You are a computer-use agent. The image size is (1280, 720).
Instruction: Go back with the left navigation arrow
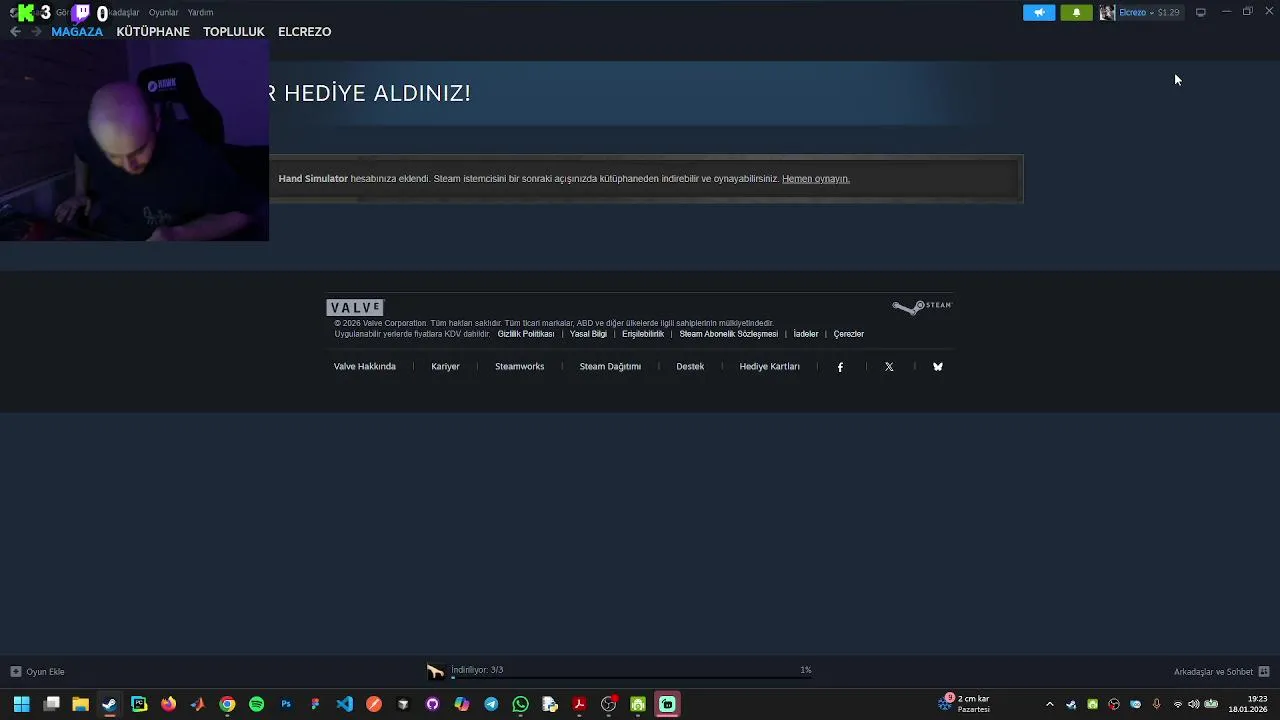15,32
